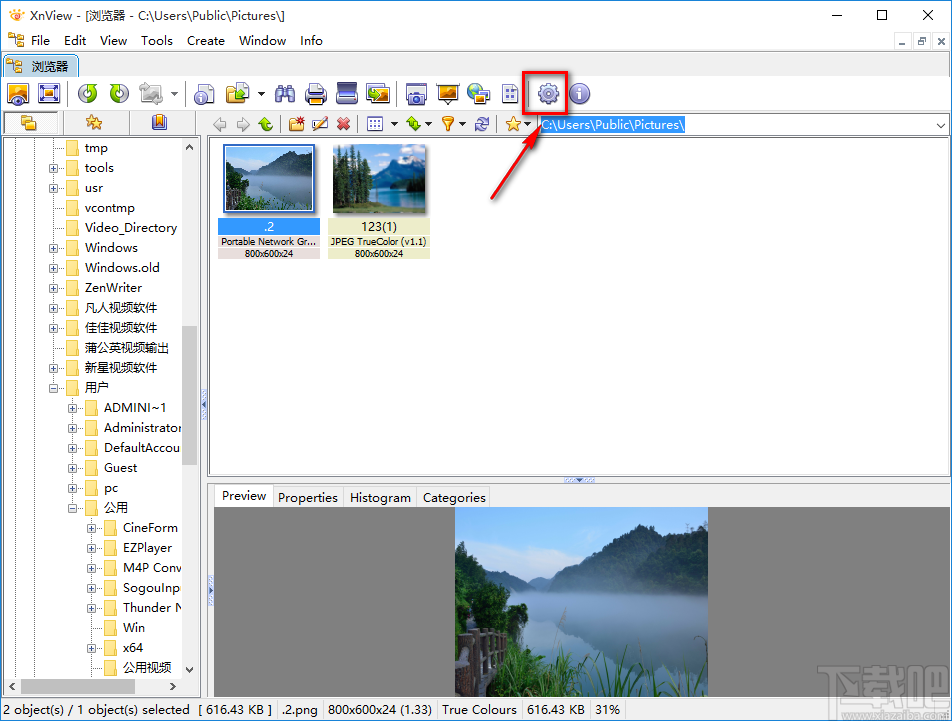
Task: Expand the address path history dropdown
Action: coord(940,126)
